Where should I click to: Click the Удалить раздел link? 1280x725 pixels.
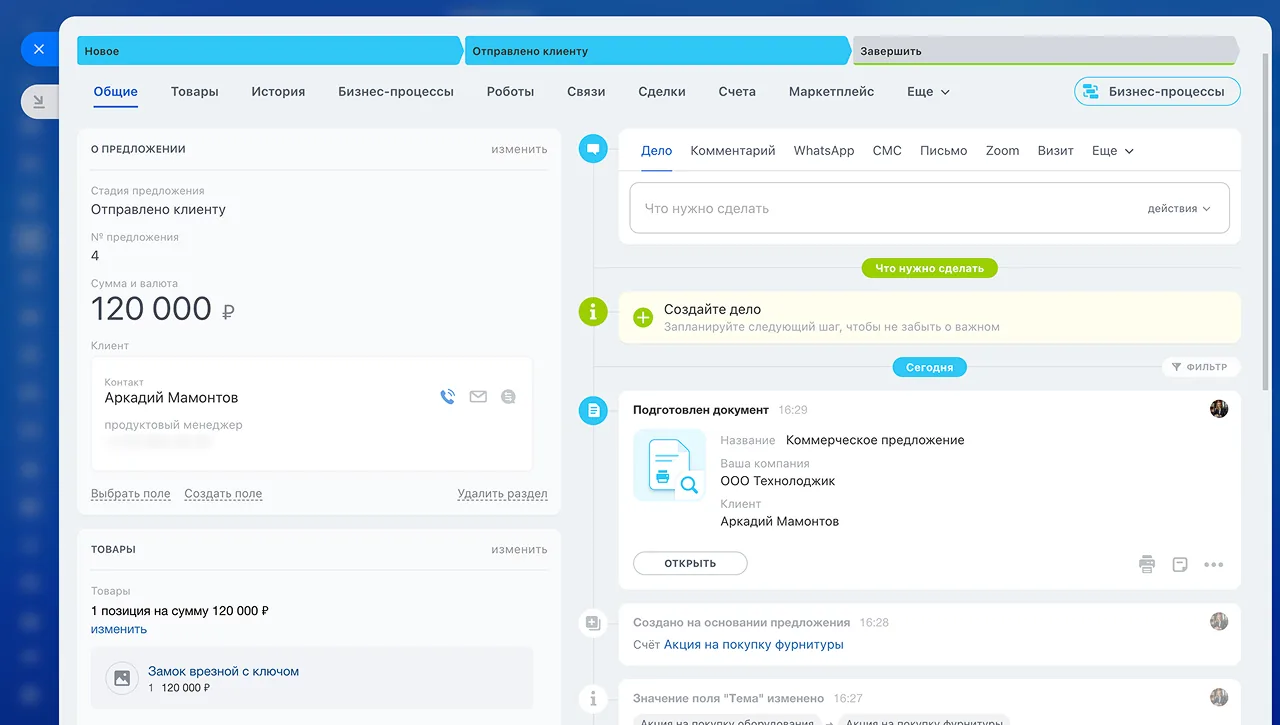click(502, 494)
